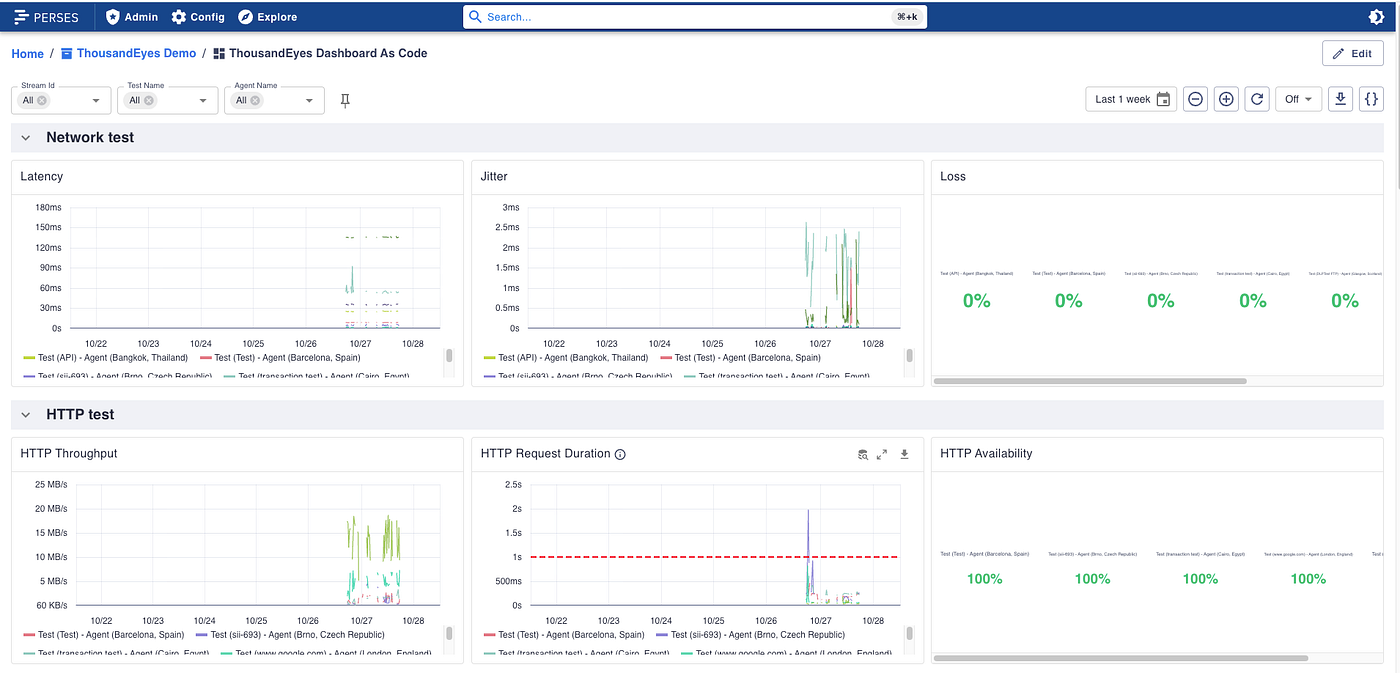Download the dashboard via the download icon
Screen dimensions: 1400x673
tap(1340, 99)
